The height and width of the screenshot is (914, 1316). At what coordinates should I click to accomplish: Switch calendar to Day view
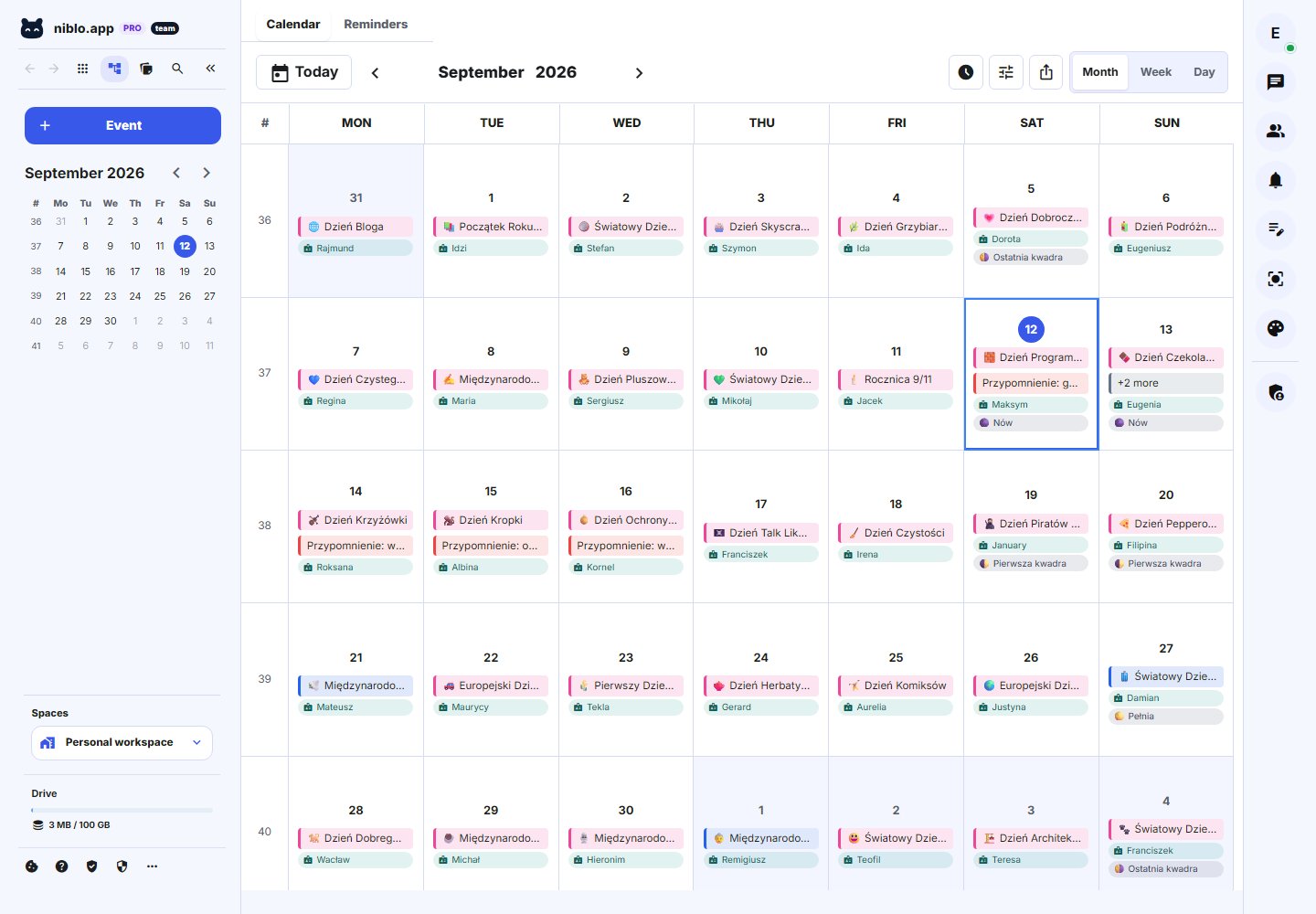point(1205,72)
